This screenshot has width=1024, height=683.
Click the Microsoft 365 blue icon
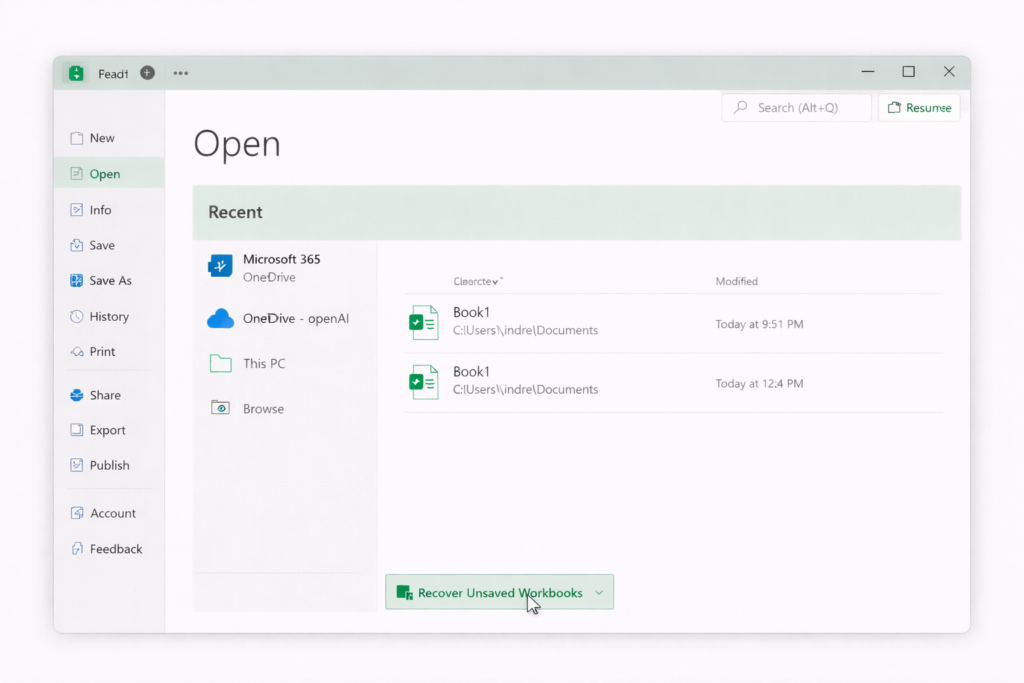tap(220, 266)
